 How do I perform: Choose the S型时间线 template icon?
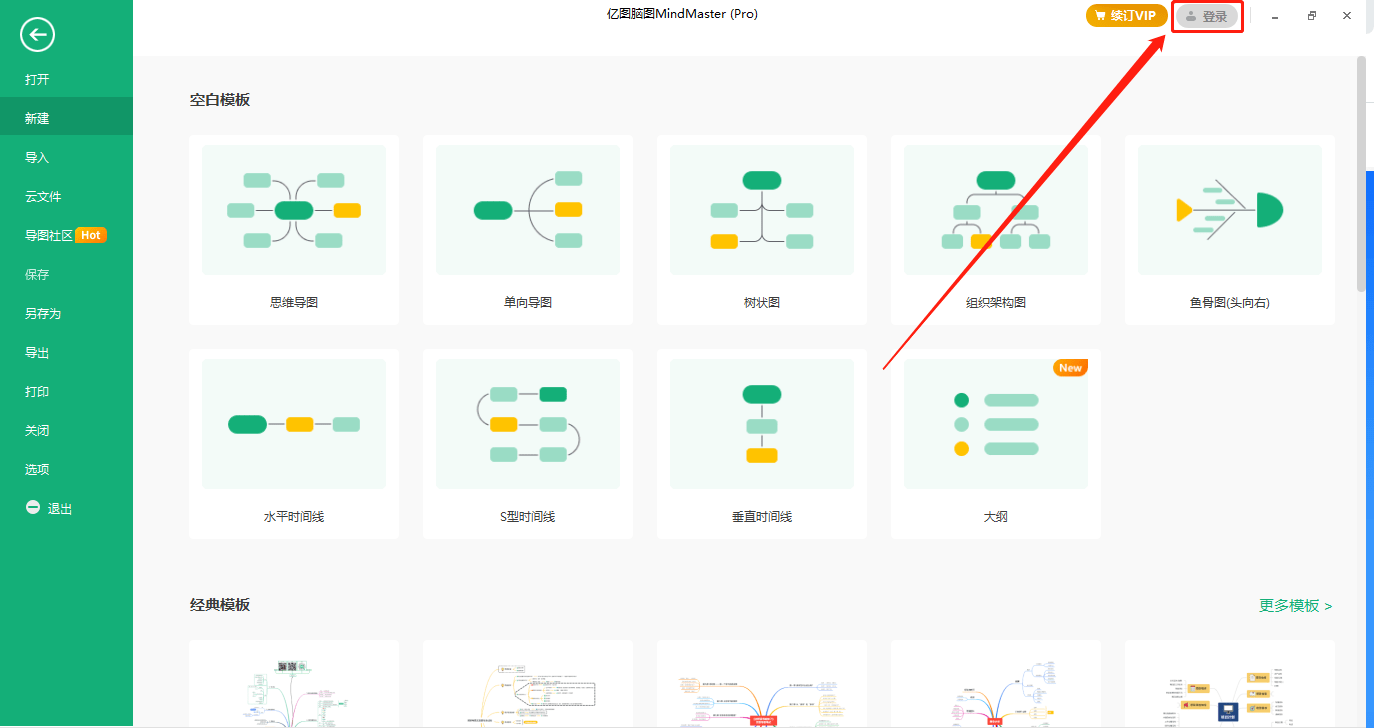[528, 424]
